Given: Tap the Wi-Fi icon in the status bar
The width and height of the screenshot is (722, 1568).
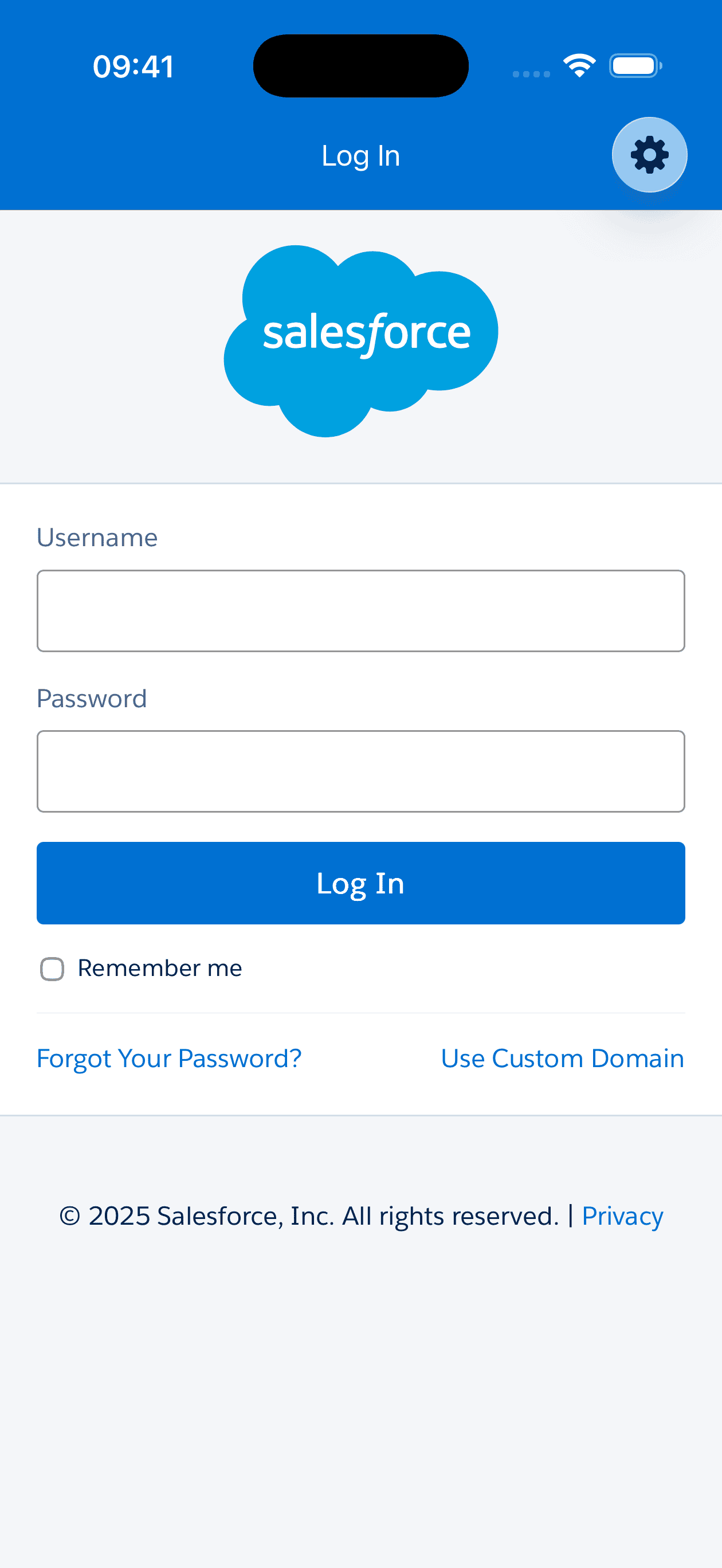Looking at the screenshot, I should pyautogui.click(x=579, y=65).
